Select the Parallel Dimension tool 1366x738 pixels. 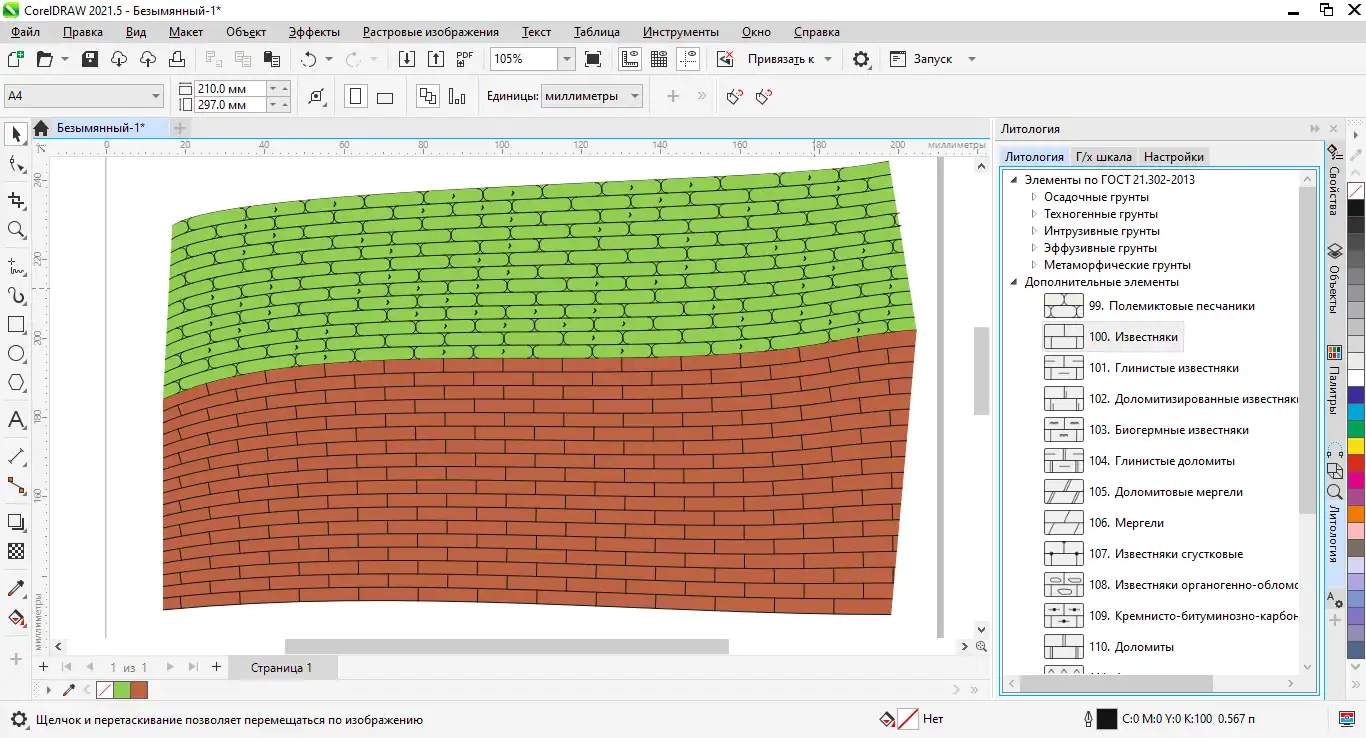(16, 456)
